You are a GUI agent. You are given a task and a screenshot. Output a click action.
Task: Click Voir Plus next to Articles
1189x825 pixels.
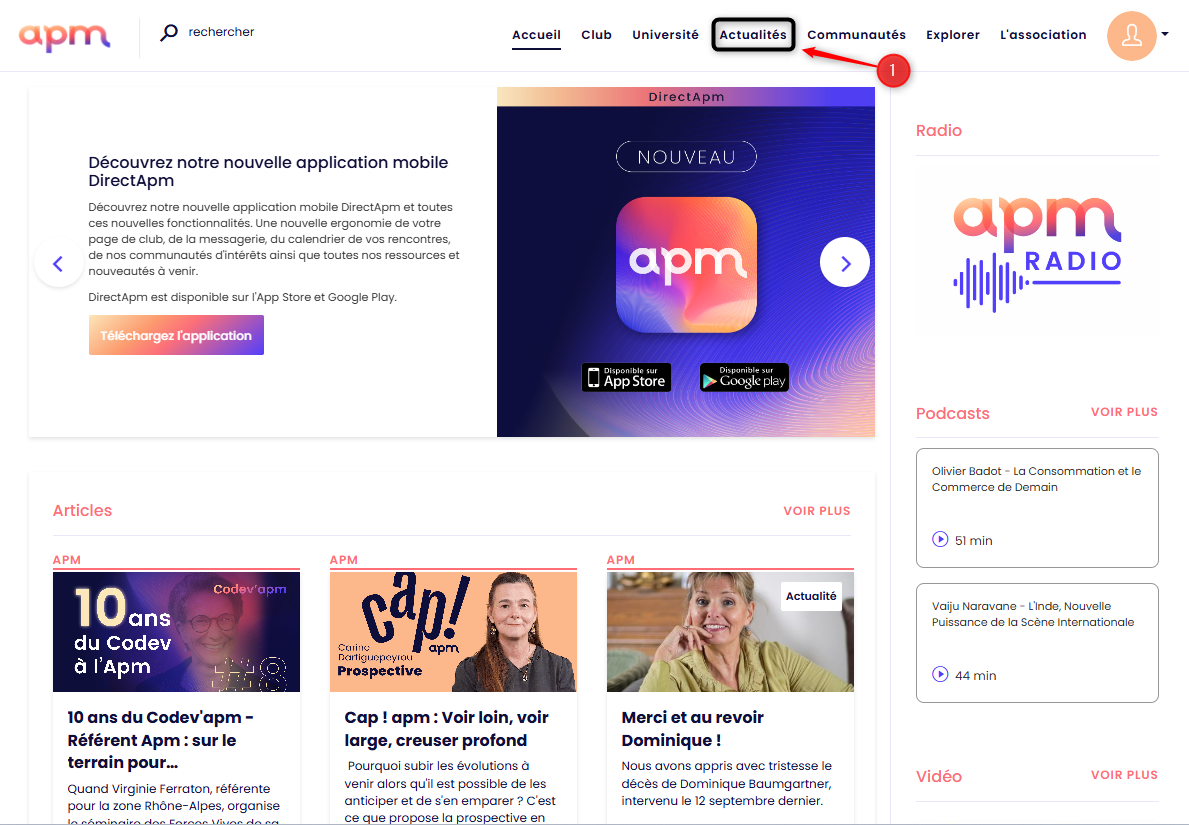[x=817, y=511]
